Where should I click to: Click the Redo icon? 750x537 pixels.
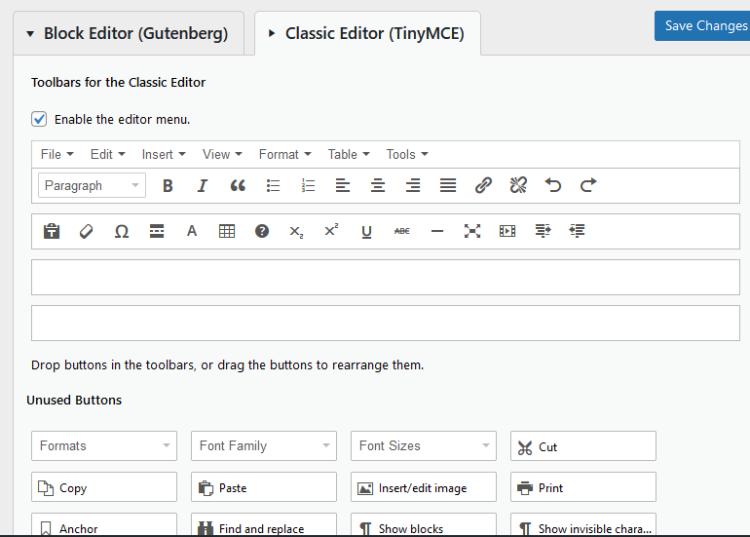pyautogui.click(x=588, y=185)
